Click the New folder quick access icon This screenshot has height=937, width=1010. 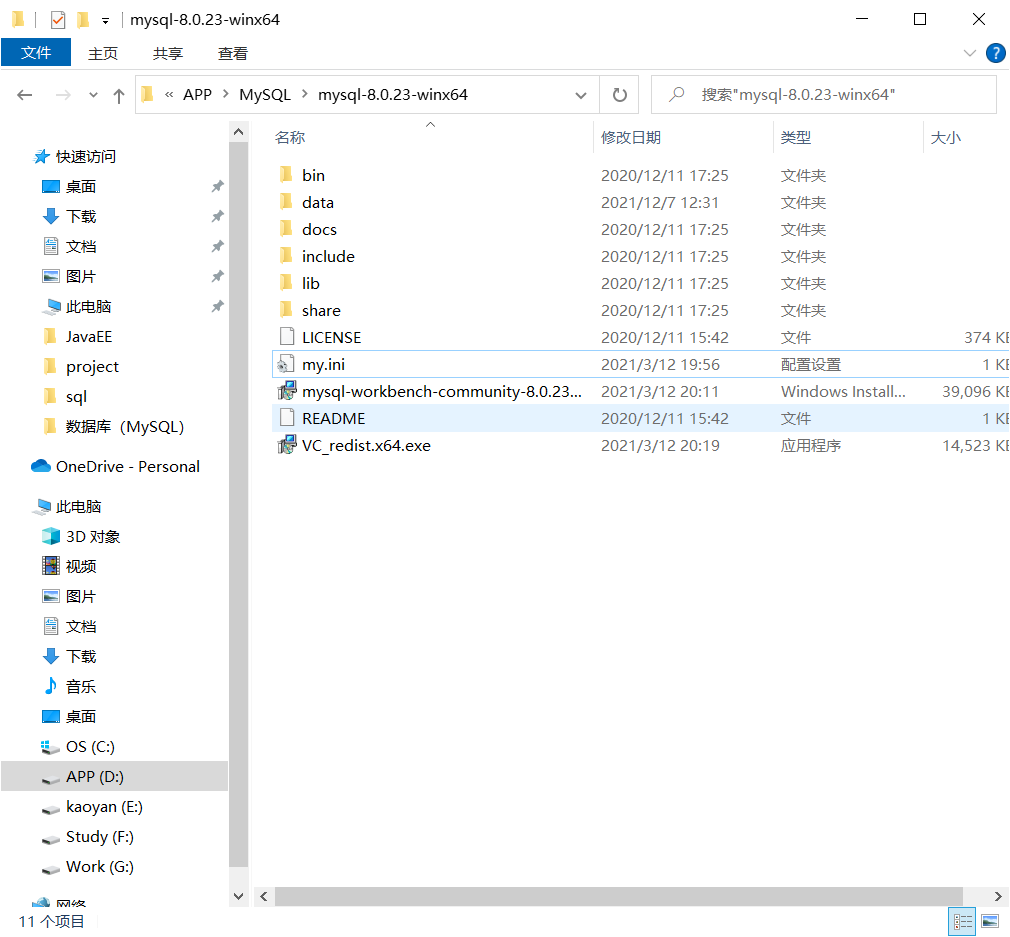pyautogui.click(x=82, y=20)
